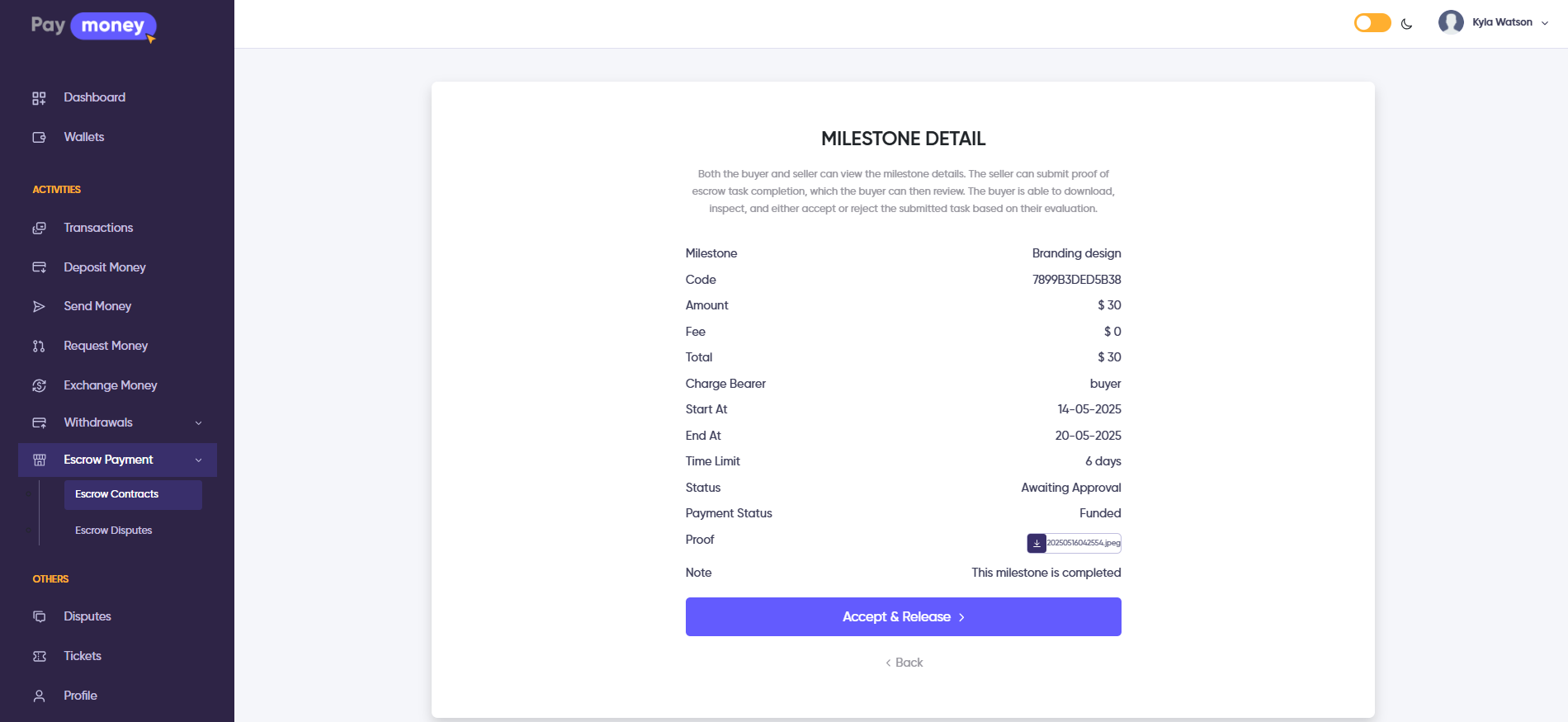Open the Kyla Watson user dropdown
Viewport: 1568px width, 722px height.
[x=1494, y=22]
